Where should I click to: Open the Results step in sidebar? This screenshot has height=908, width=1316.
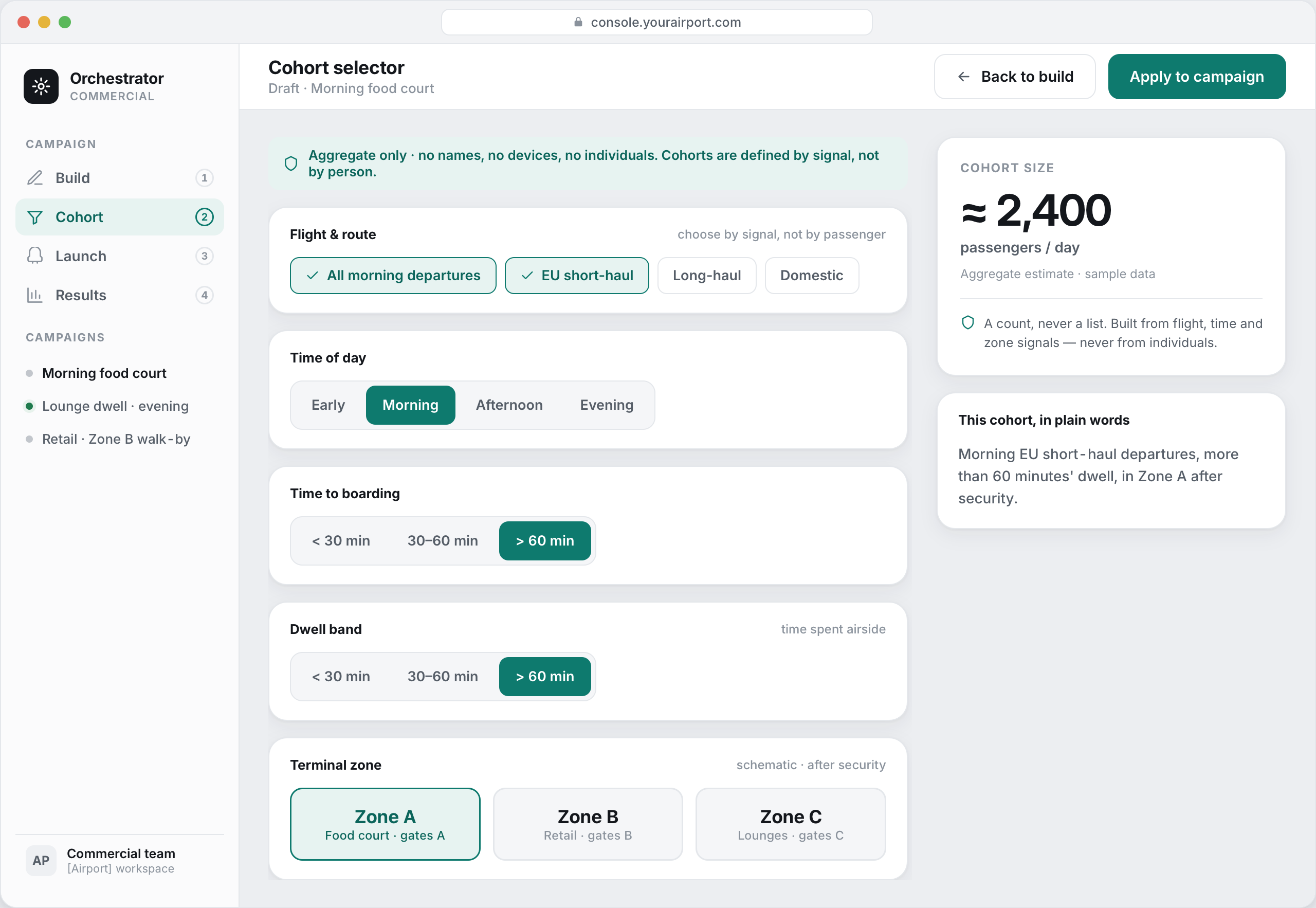(119, 295)
